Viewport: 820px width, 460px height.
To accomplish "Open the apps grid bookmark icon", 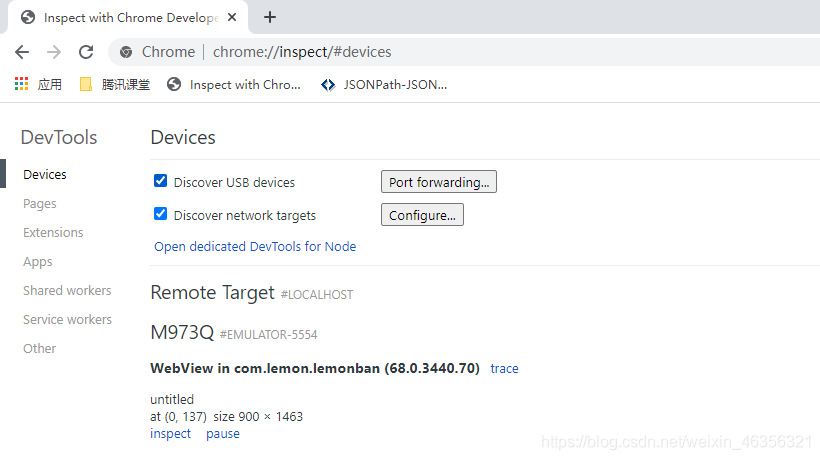I will (x=21, y=84).
